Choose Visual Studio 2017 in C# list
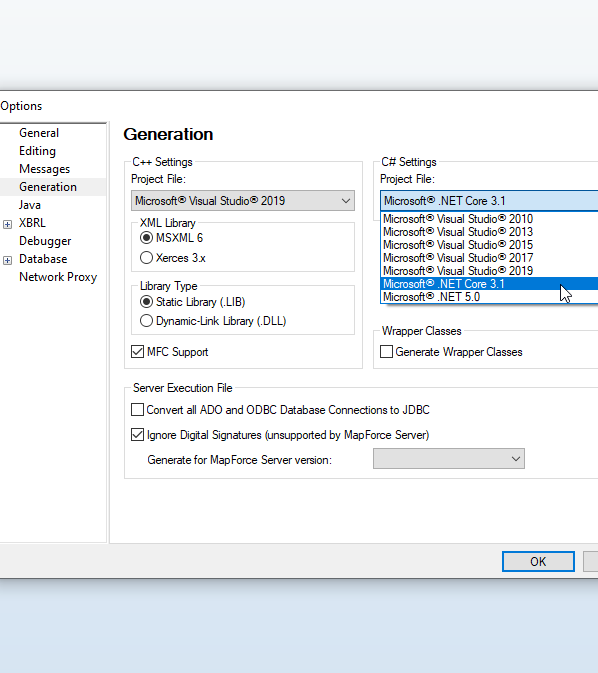 coord(489,258)
